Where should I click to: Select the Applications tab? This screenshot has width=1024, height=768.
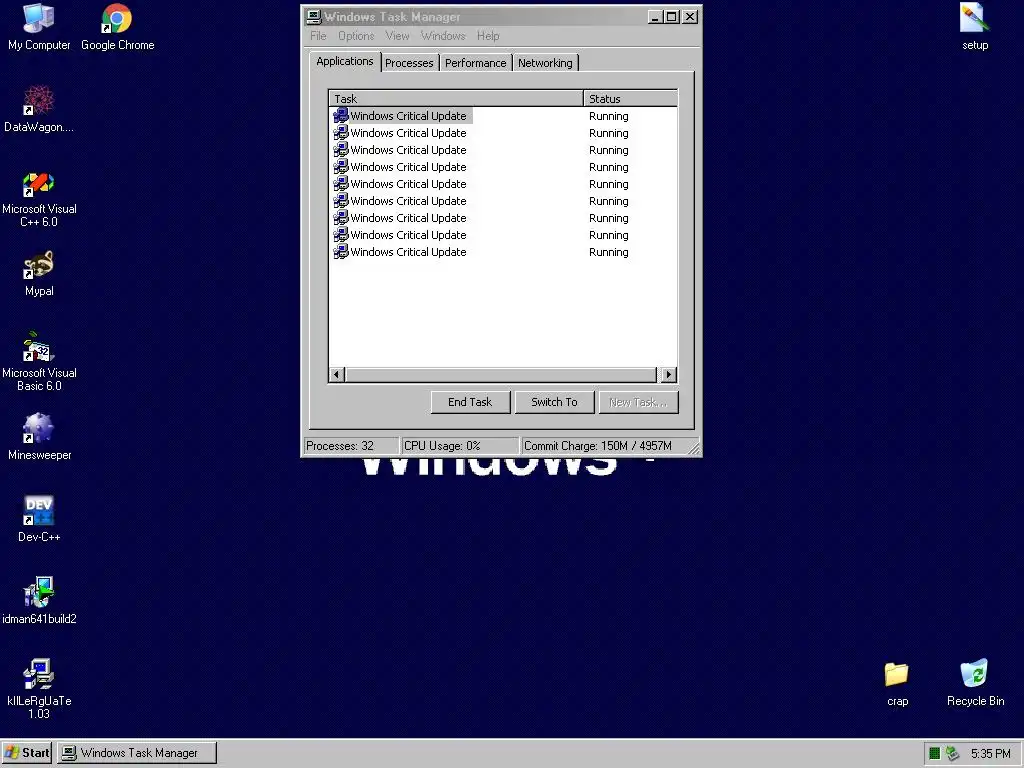tap(345, 61)
